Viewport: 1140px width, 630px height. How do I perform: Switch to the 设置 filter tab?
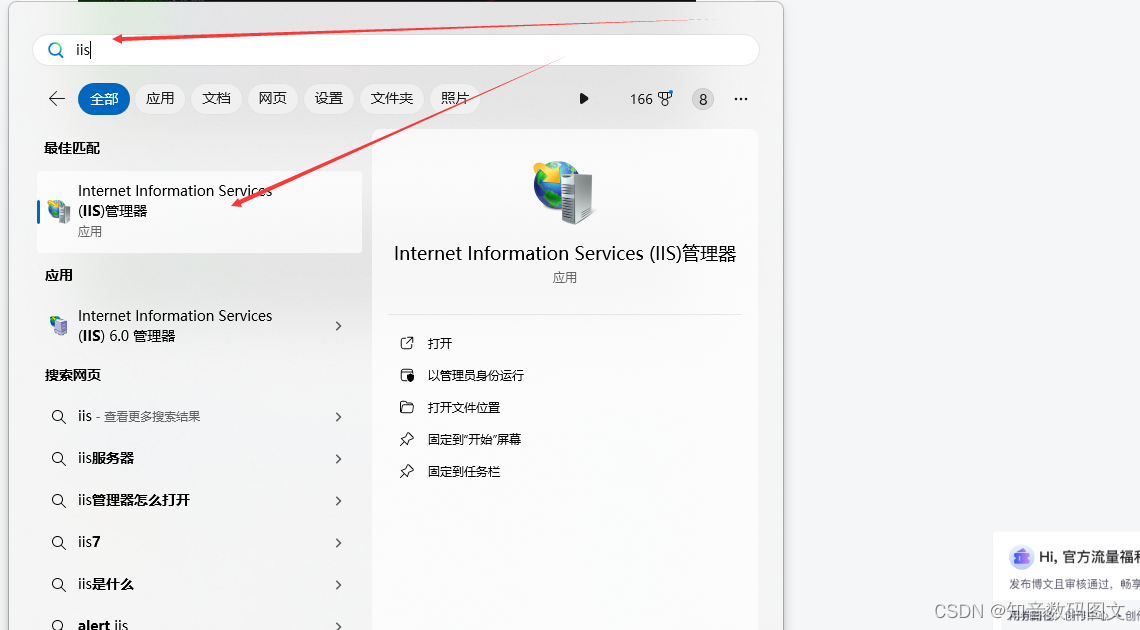329,99
